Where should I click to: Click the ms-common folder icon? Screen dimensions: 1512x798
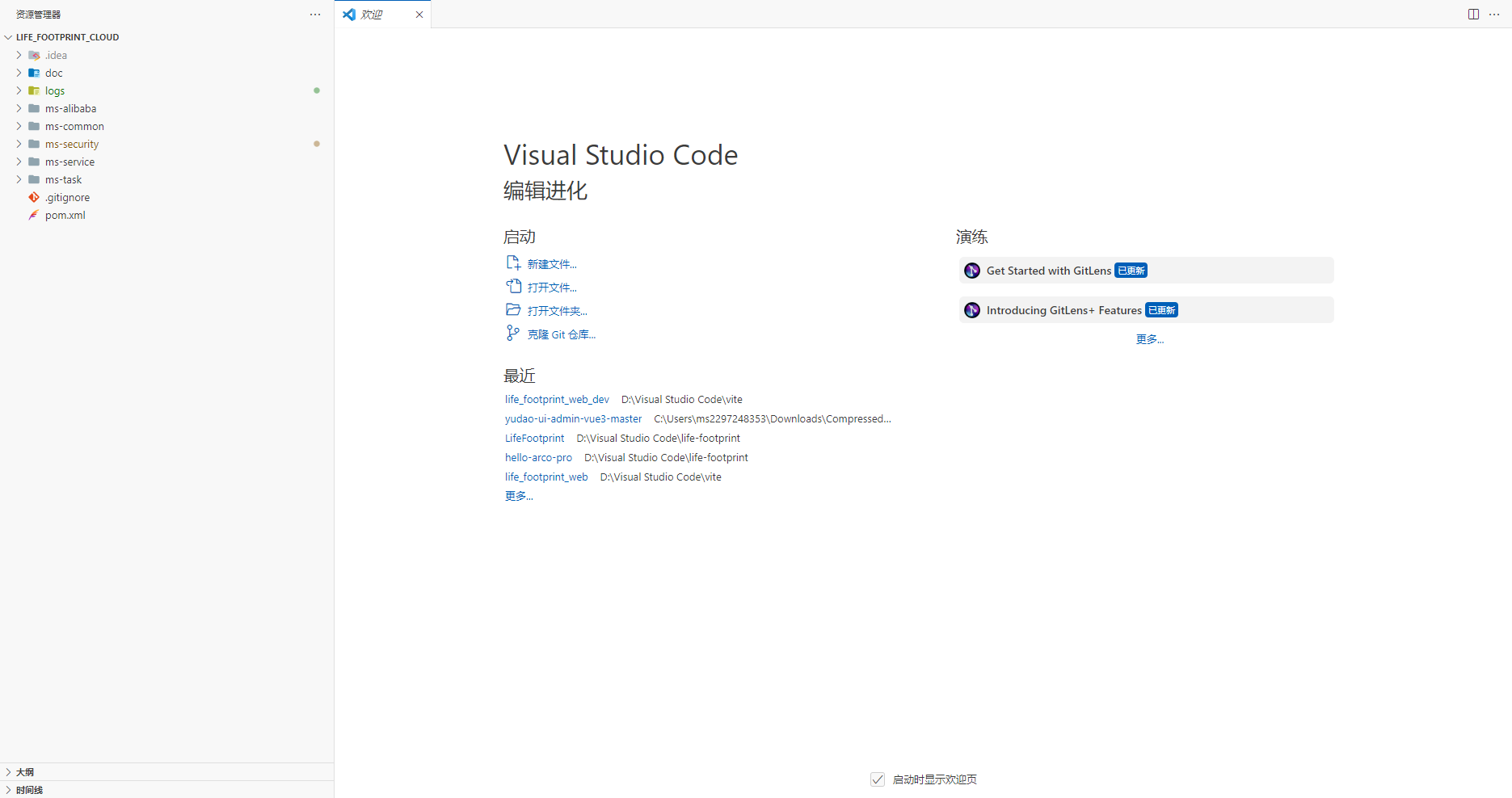(x=34, y=126)
